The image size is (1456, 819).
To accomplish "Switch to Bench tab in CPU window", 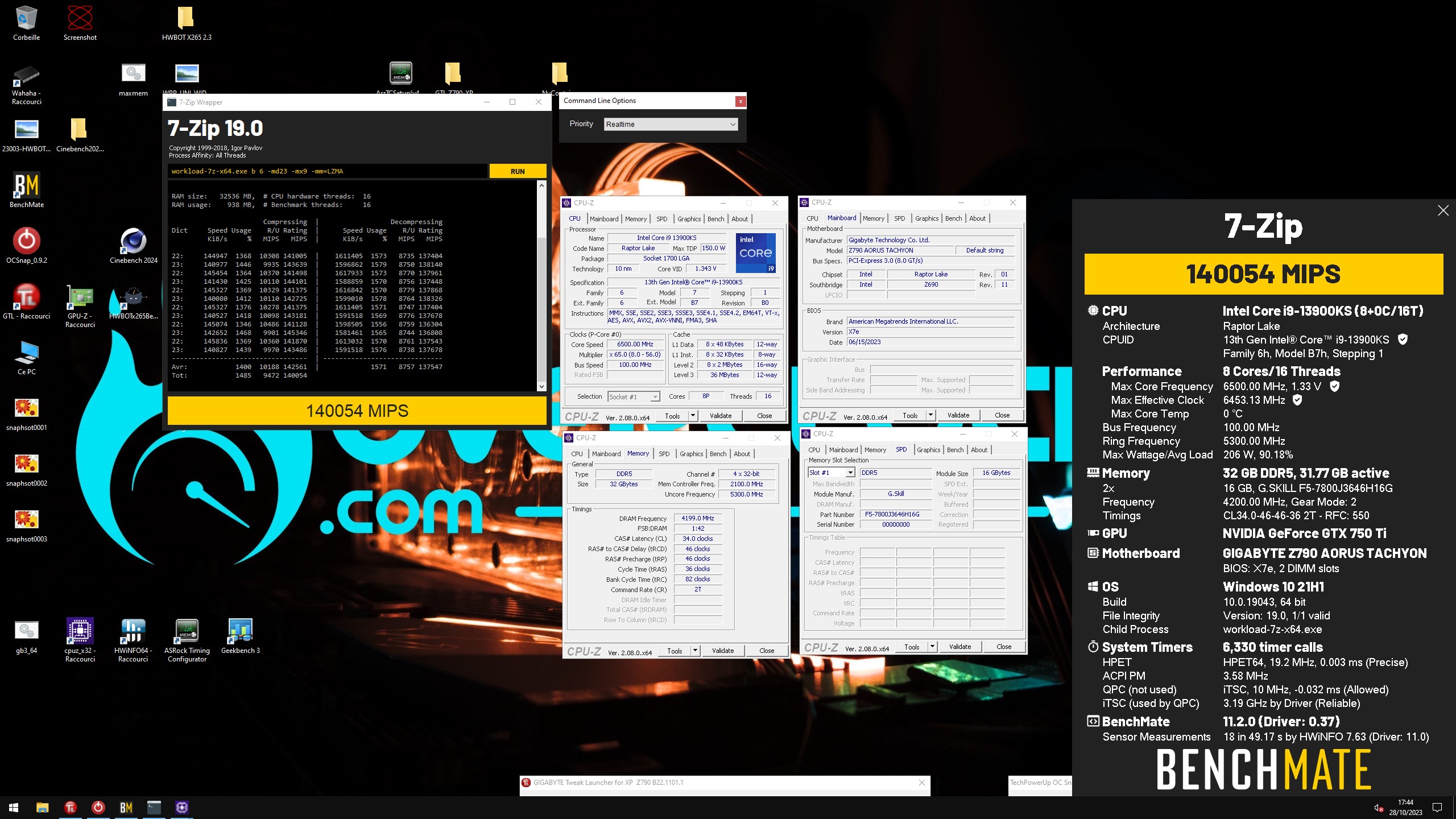I will (715, 219).
